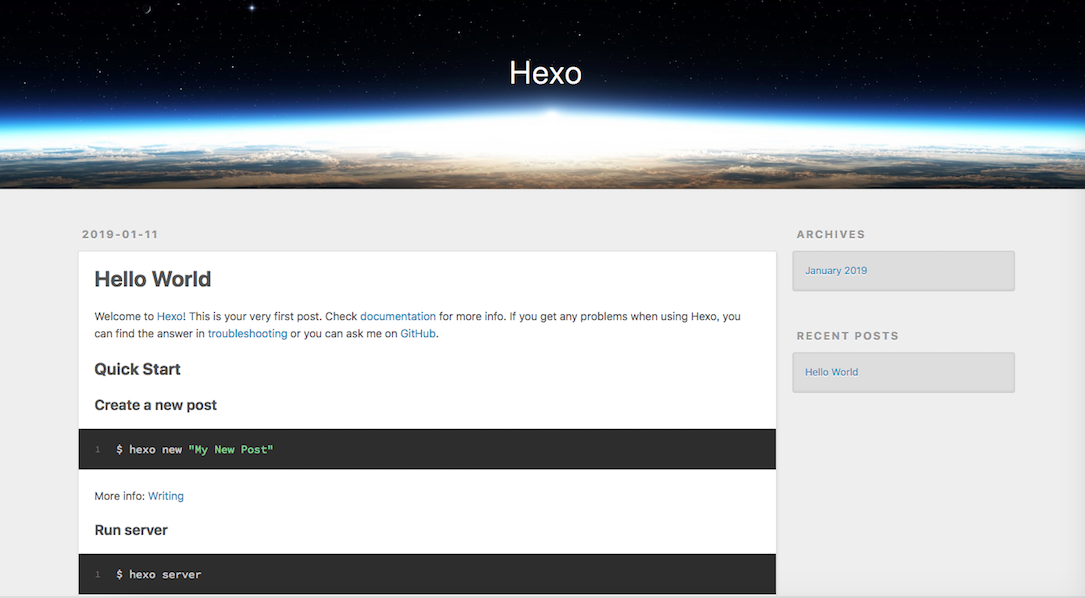Open Hello World in Recent Posts
The image size is (1085, 598).
coord(831,372)
